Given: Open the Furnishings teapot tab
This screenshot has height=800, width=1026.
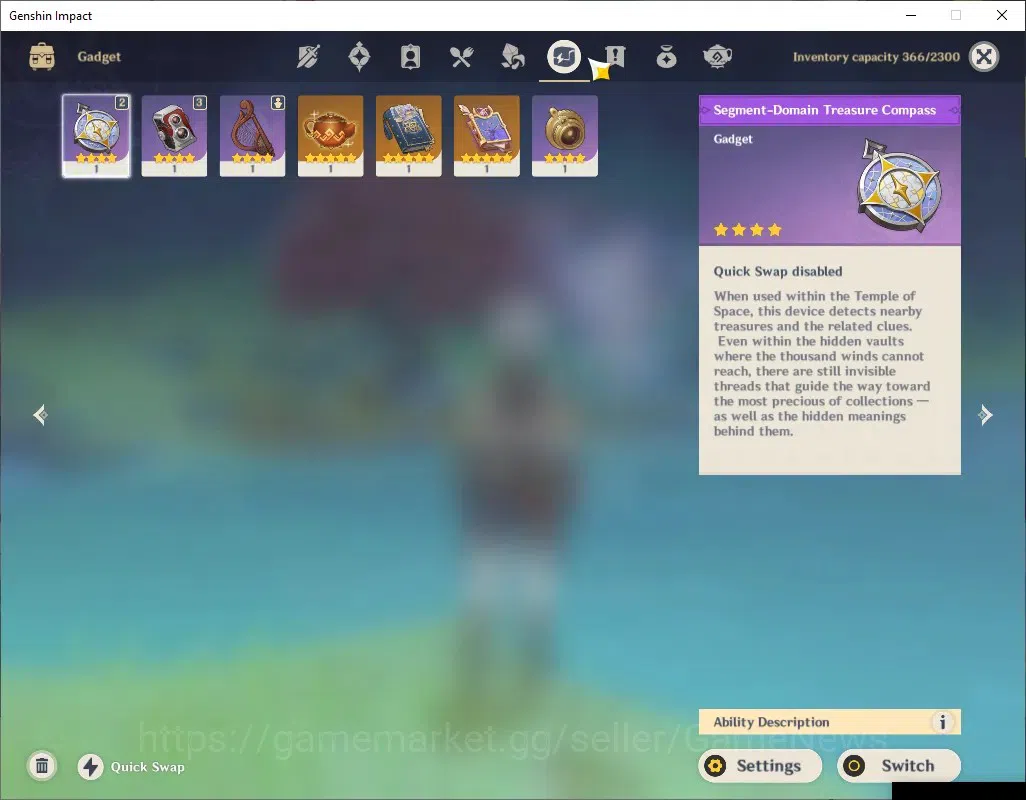Looking at the screenshot, I should (717, 57).
